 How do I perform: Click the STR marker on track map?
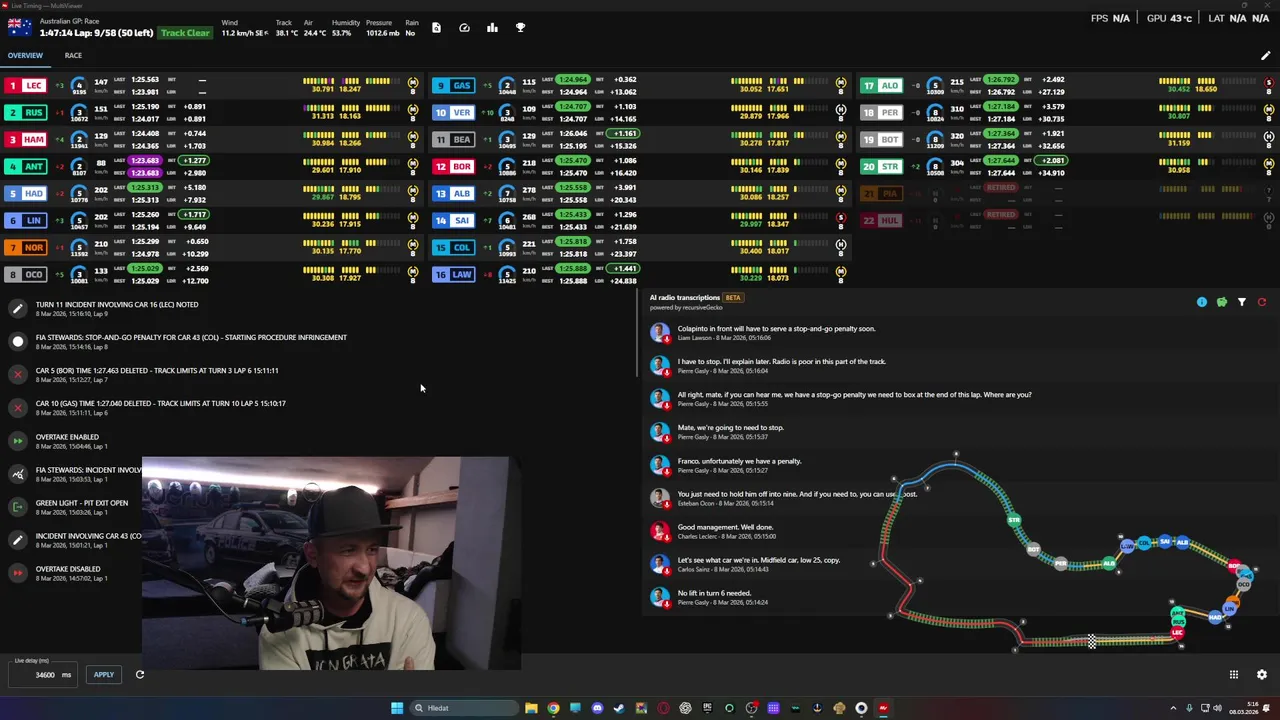(x=1014, y=520)
